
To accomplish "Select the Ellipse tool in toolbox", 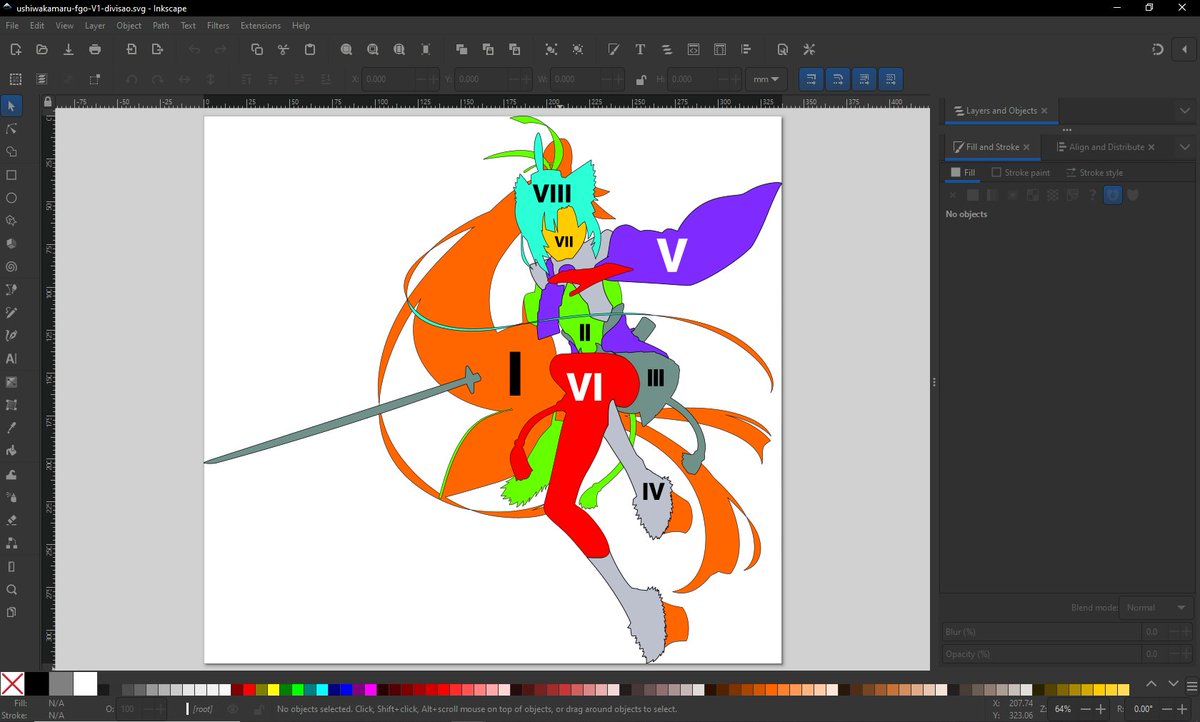I will 12,198.
